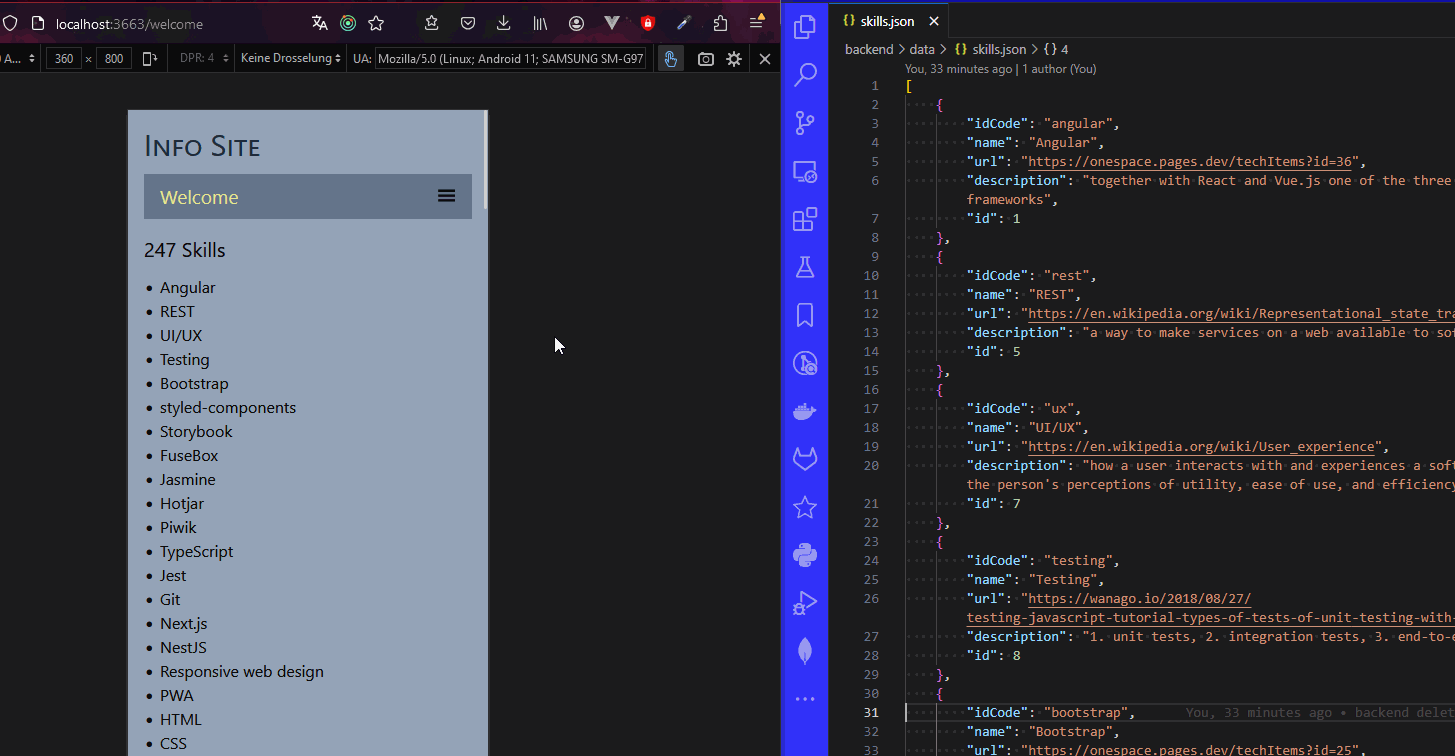This screenshot has height=756, width=1455.
Task: Open the Source Control view
Action: point(805,123)
